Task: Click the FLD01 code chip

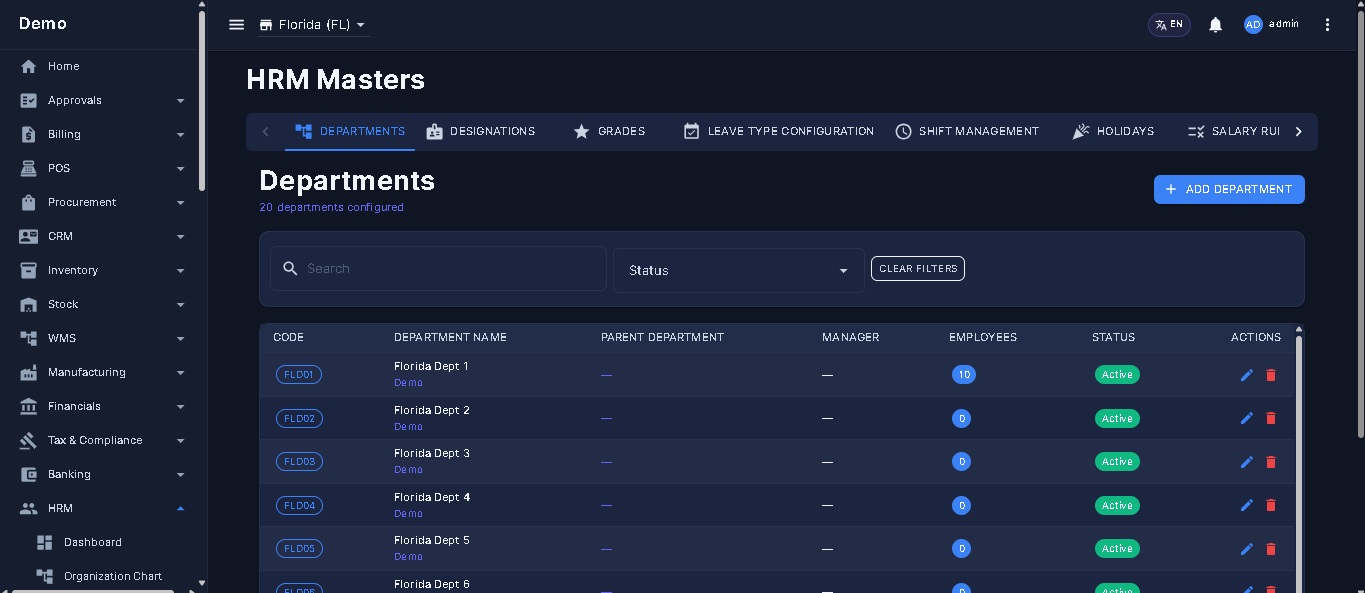Action: (x=299, y=375)
